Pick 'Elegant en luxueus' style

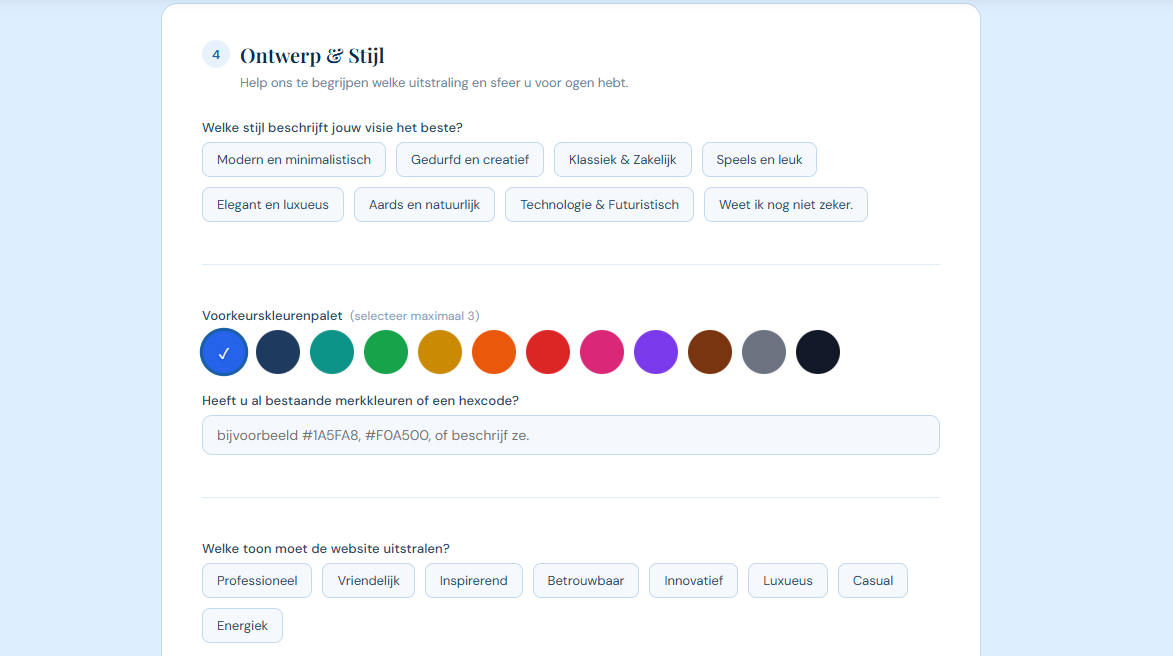[x=272, y=204]
